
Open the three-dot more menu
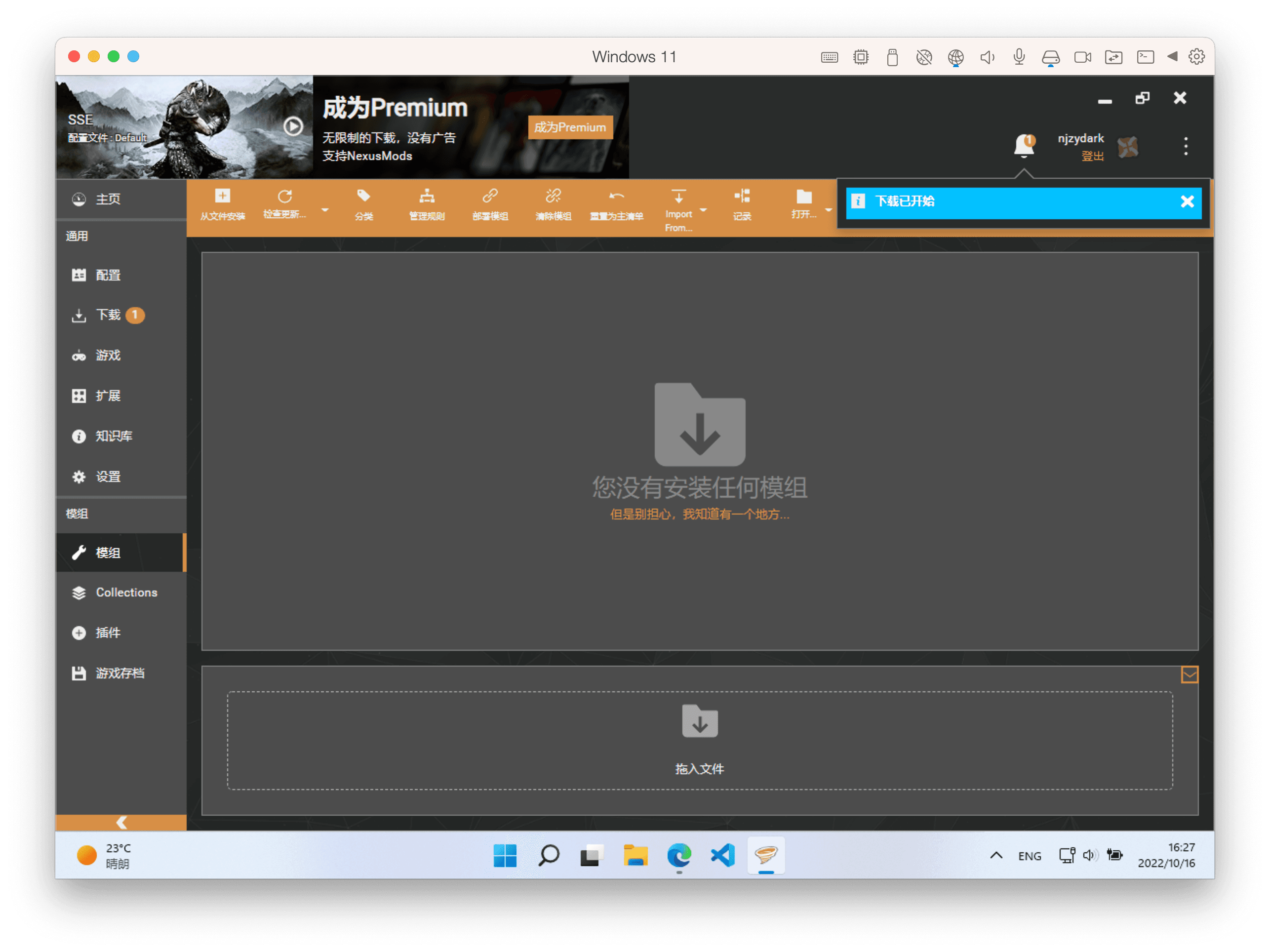(1186, 147)
